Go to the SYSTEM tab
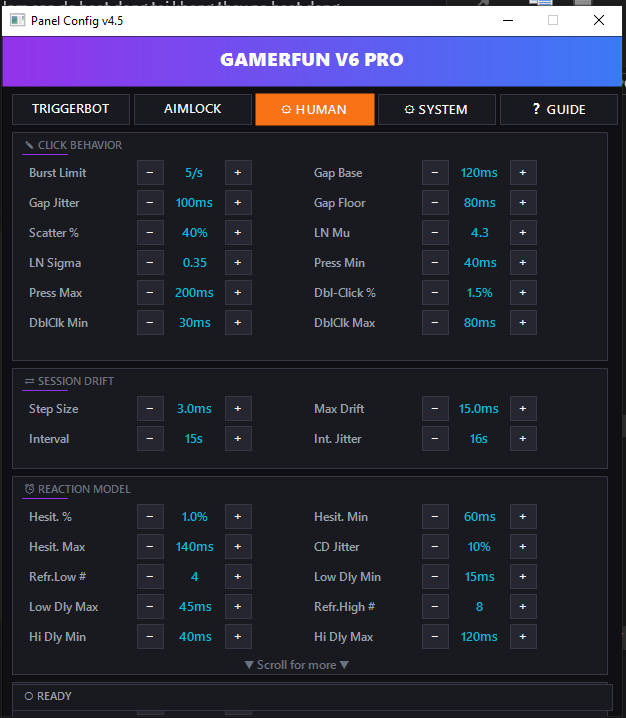 436,109
